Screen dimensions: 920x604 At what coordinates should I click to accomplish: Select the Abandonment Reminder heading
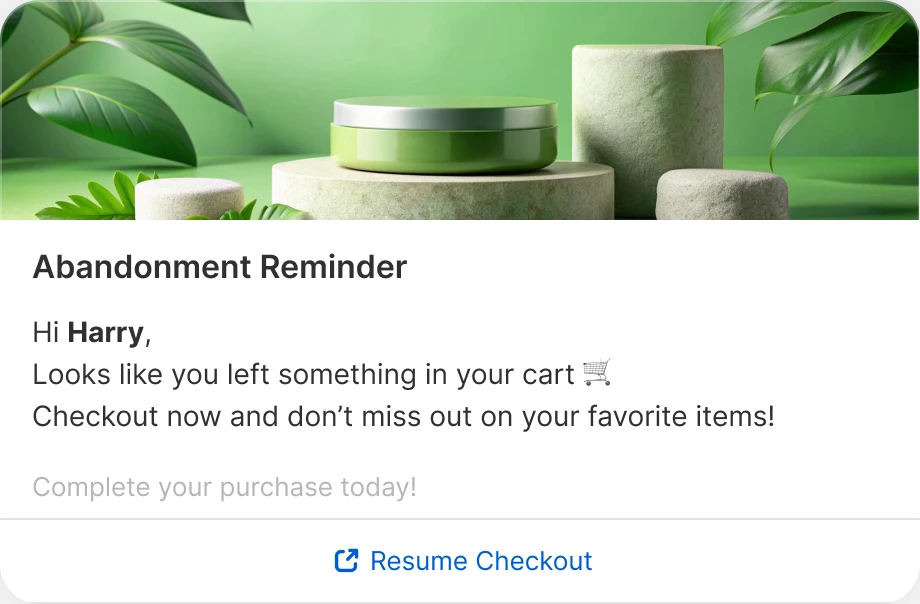pos(219,267)
